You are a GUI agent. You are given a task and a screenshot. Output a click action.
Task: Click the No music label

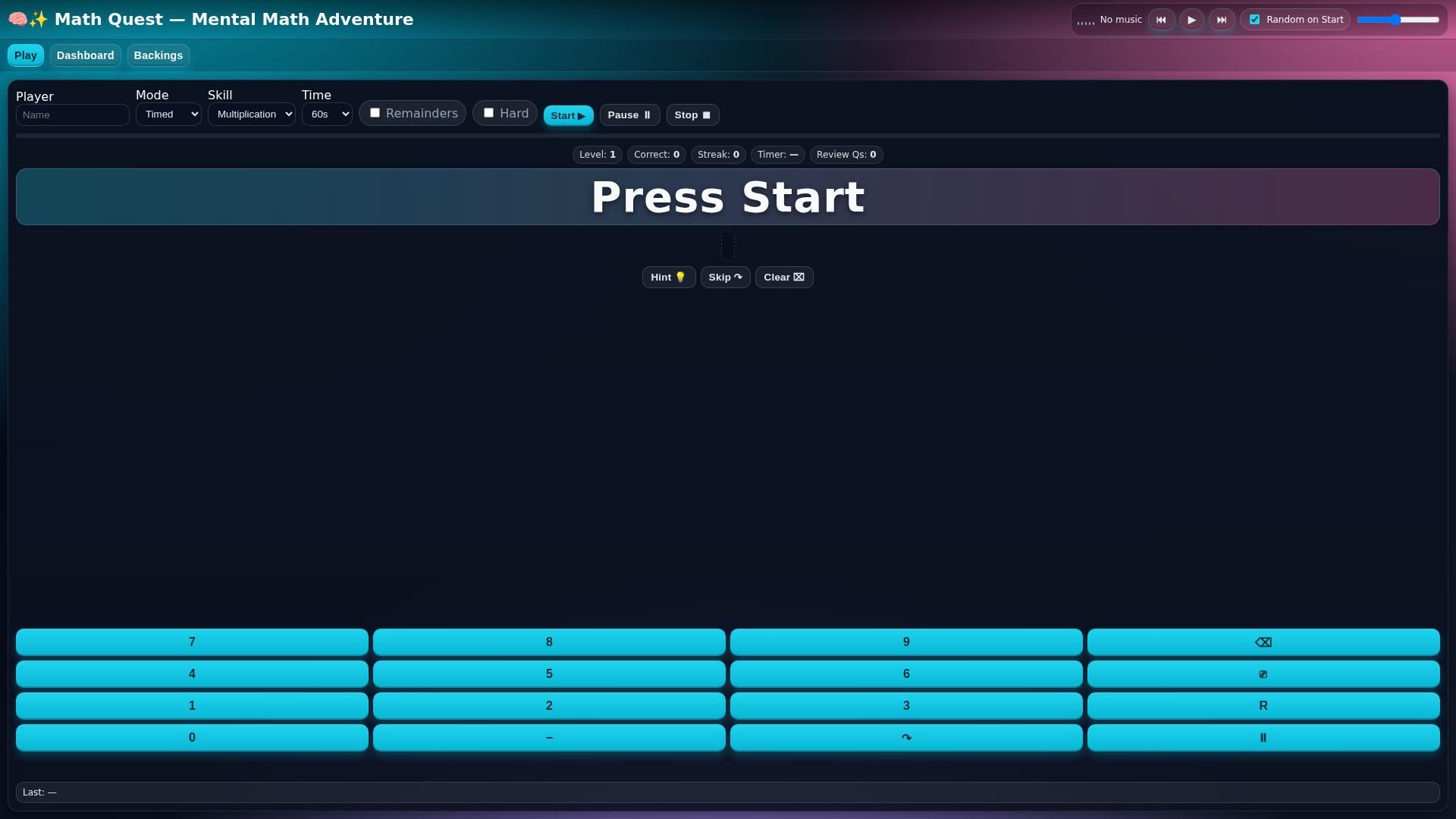1121,20
